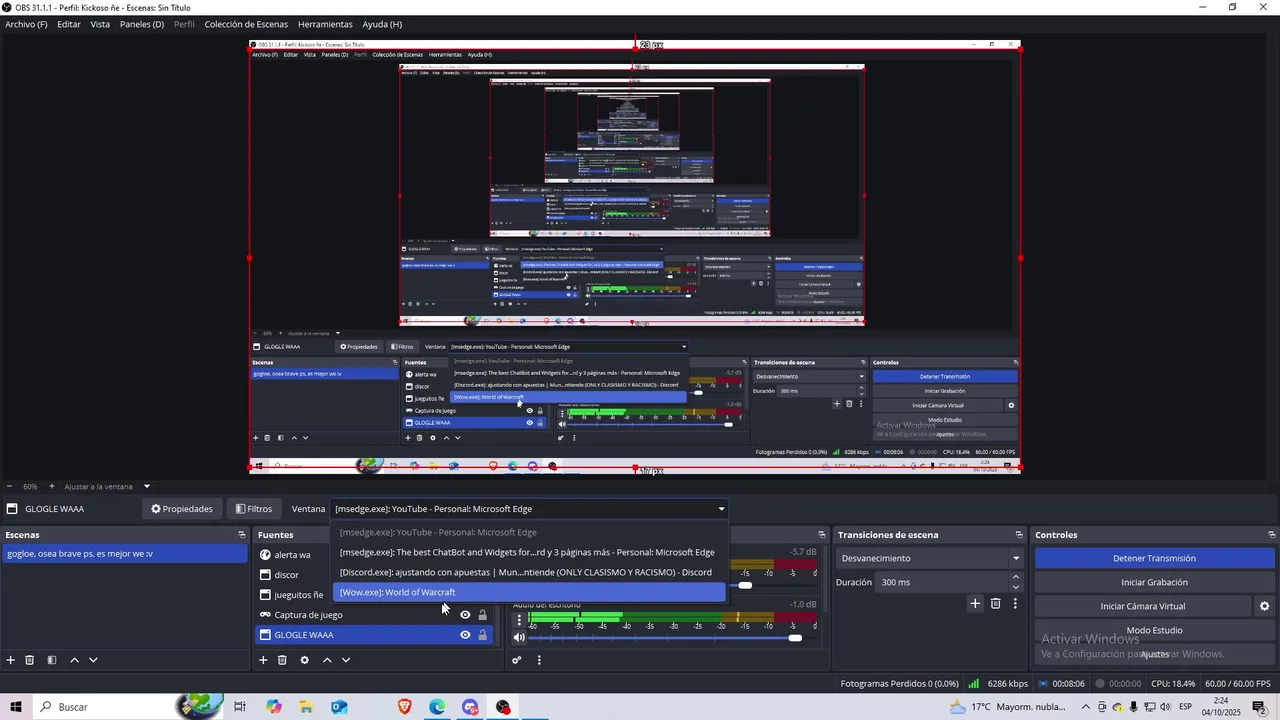Open preview scaling Ajustar a la ventana dropdown
Viewport: 1280px width, 720px height.
coord(106,487)
